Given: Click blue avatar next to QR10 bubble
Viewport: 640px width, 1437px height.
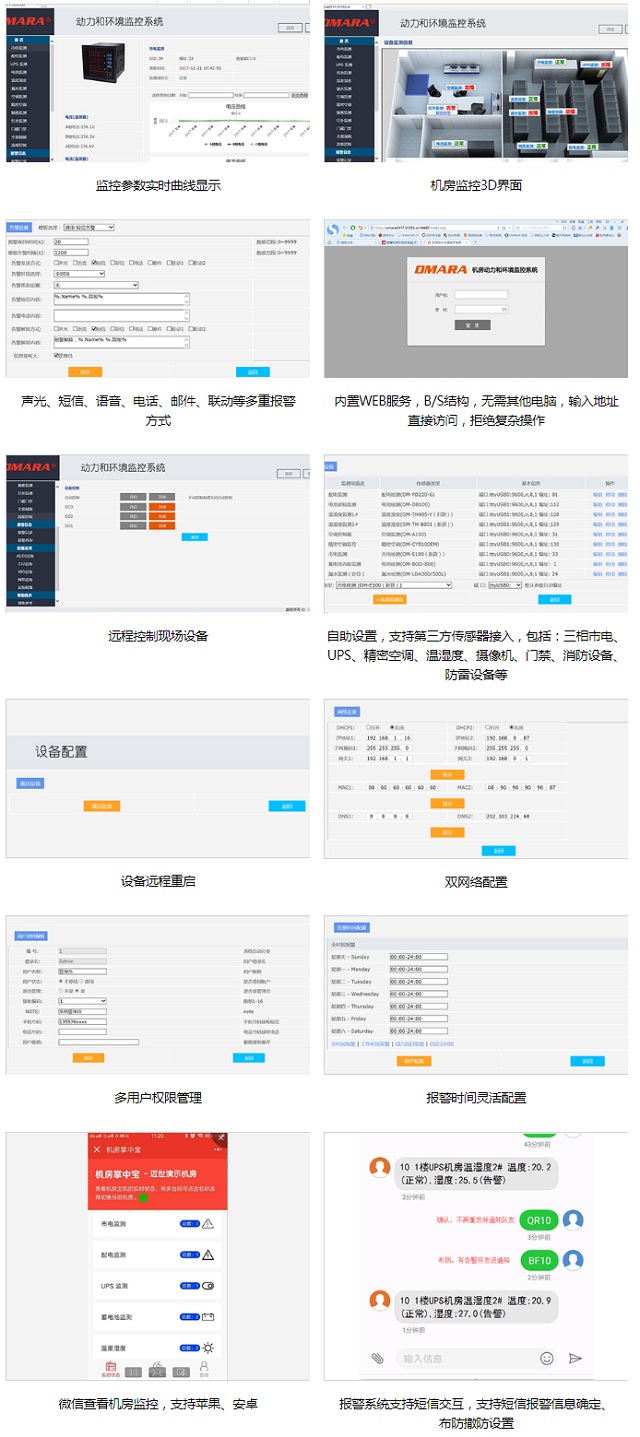Looking at the screenshot, I should coord(573,1220).
